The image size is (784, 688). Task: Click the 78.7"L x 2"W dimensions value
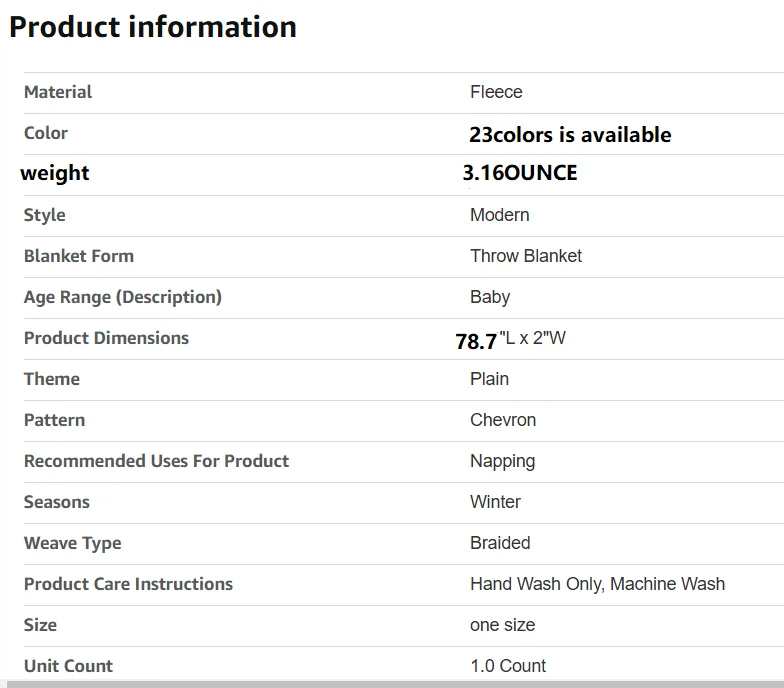510,340
